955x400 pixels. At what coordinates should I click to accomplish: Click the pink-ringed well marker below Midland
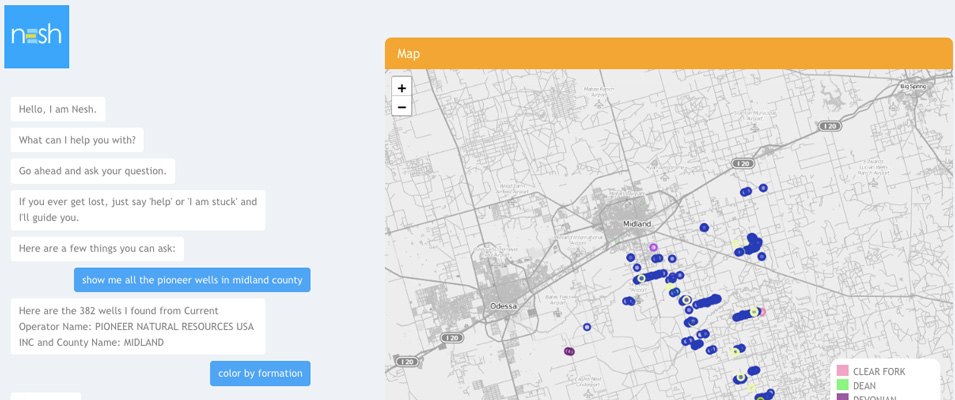pos(653,247)
